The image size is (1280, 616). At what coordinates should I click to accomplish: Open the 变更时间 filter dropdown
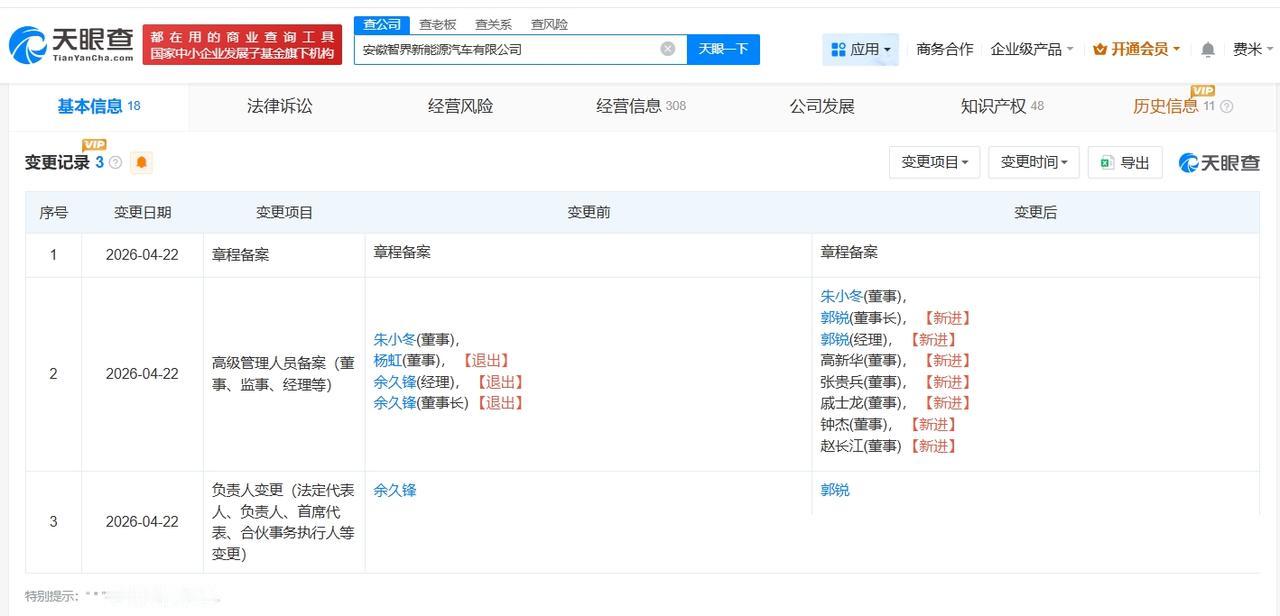pyautogui.click(x=1033, y=162)
